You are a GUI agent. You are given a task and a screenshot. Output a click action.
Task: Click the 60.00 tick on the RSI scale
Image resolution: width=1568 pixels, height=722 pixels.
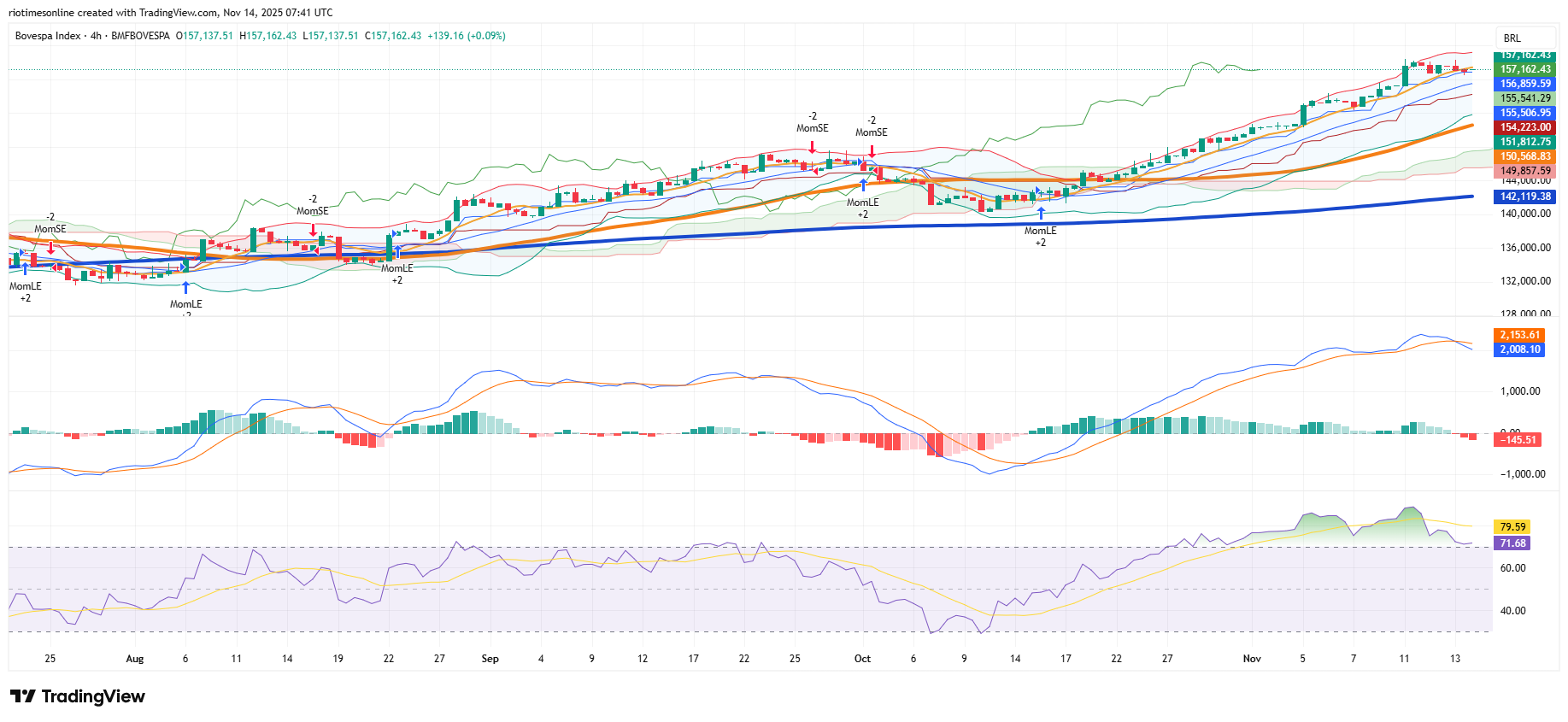(x=1512, y=568)
